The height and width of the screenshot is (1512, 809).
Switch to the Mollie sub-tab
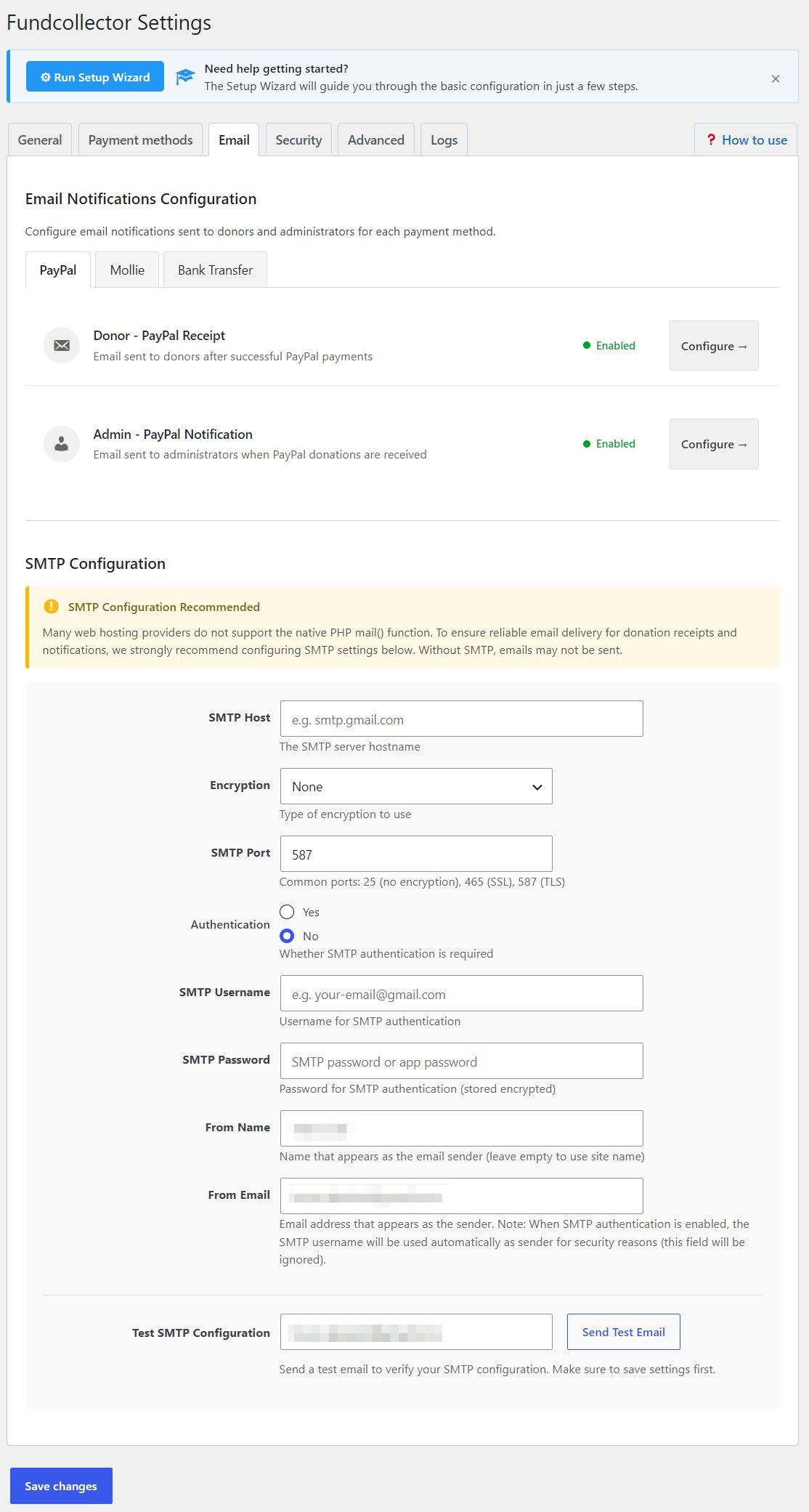click(127, 270)
